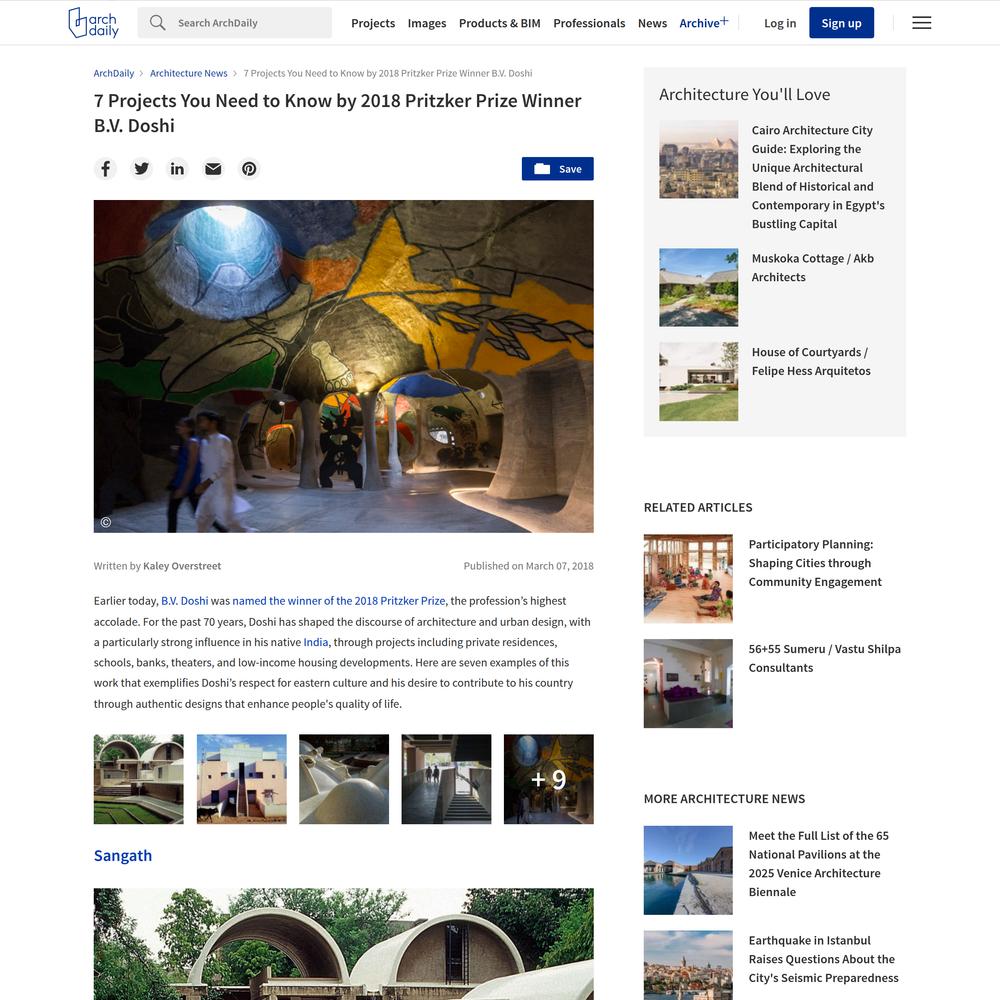Pin the article on Pinterest

(249, 168)
